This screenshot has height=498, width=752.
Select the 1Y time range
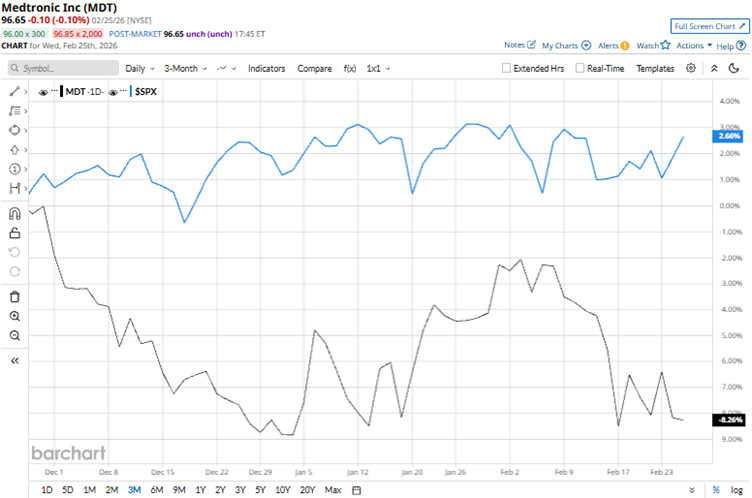coord(200,490)
